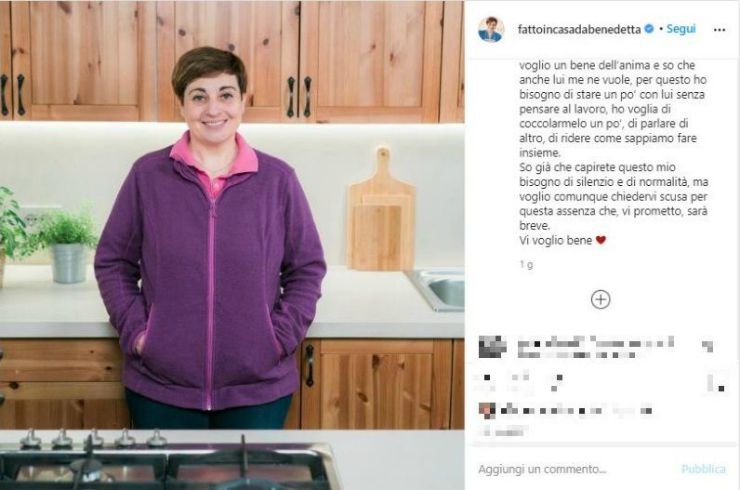Screen dimensions: 740x490
Task: Like the first pixelated comment
Action: (x=707, y=347)
